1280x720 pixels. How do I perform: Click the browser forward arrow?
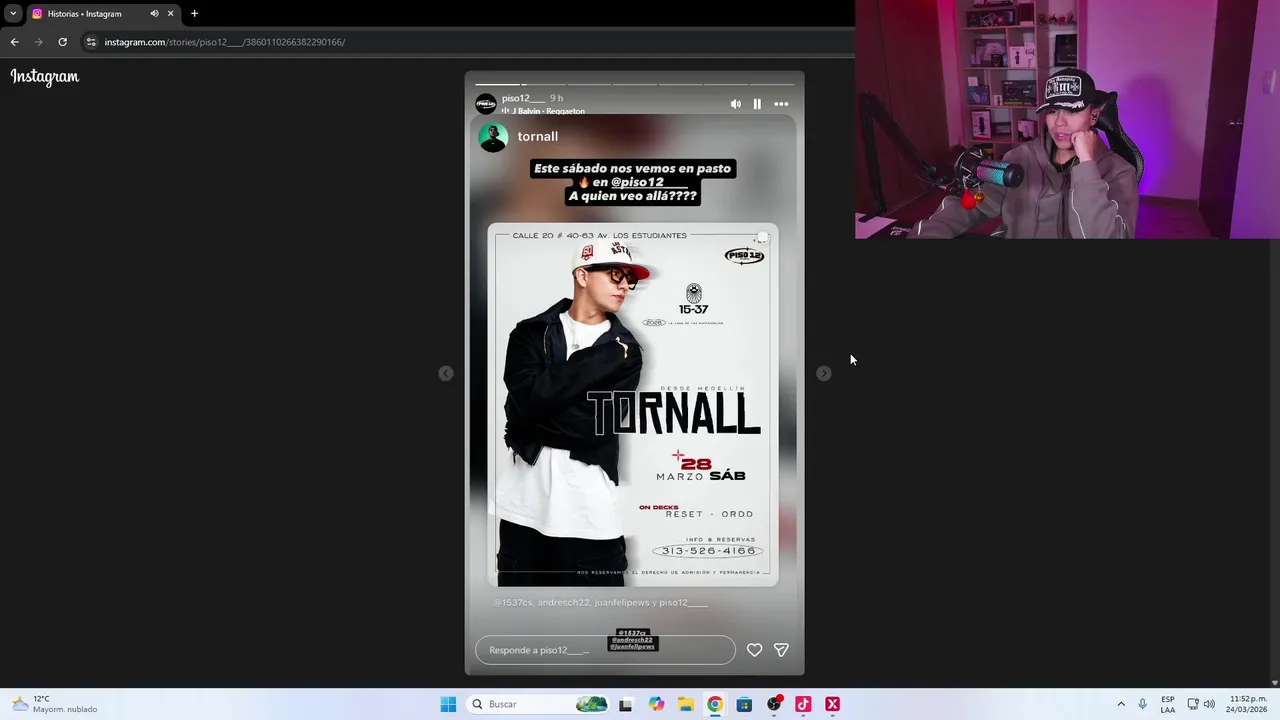pyautogui.click(x=38, y=42)
